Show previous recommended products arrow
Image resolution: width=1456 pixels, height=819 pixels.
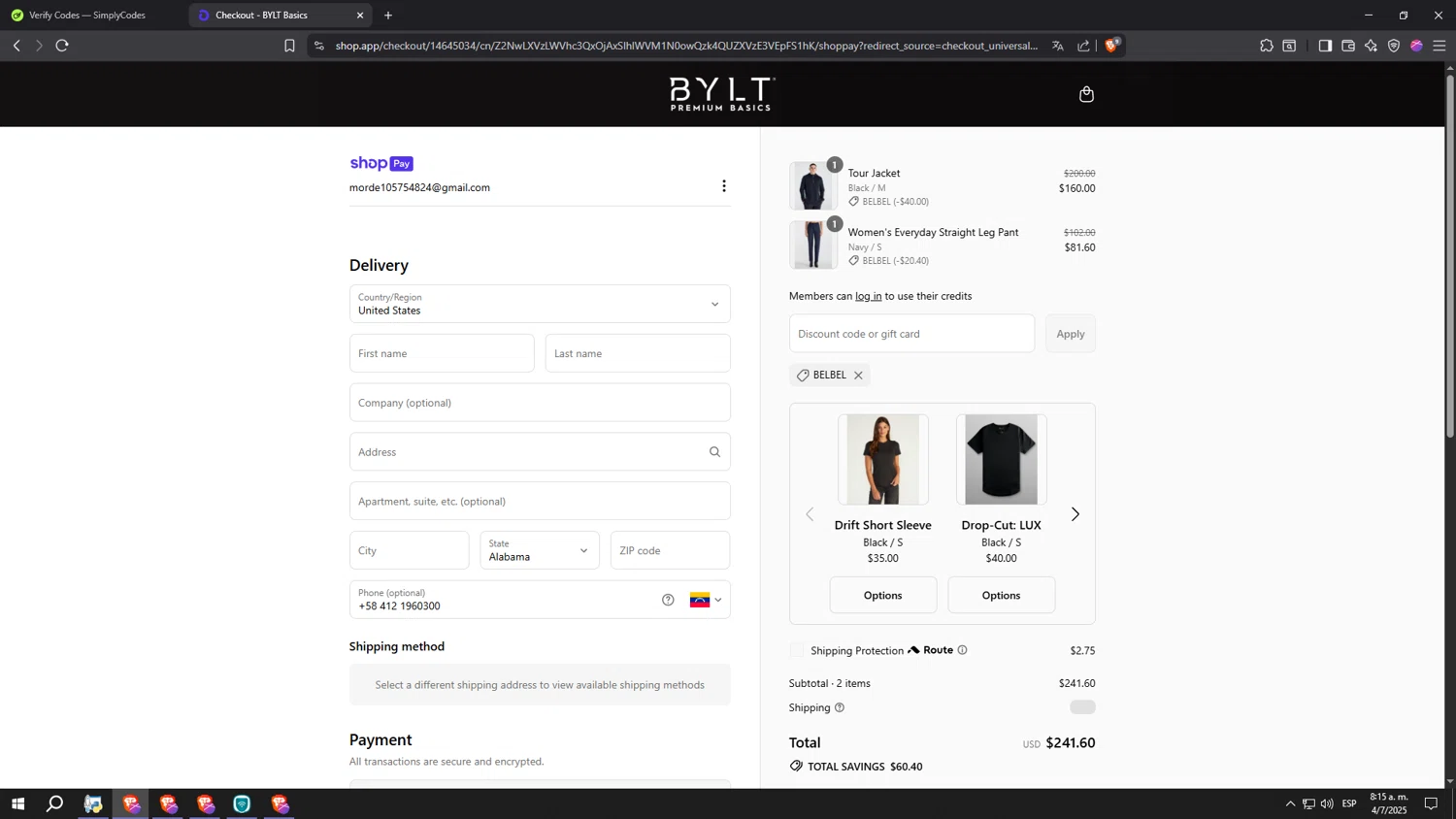810,514
